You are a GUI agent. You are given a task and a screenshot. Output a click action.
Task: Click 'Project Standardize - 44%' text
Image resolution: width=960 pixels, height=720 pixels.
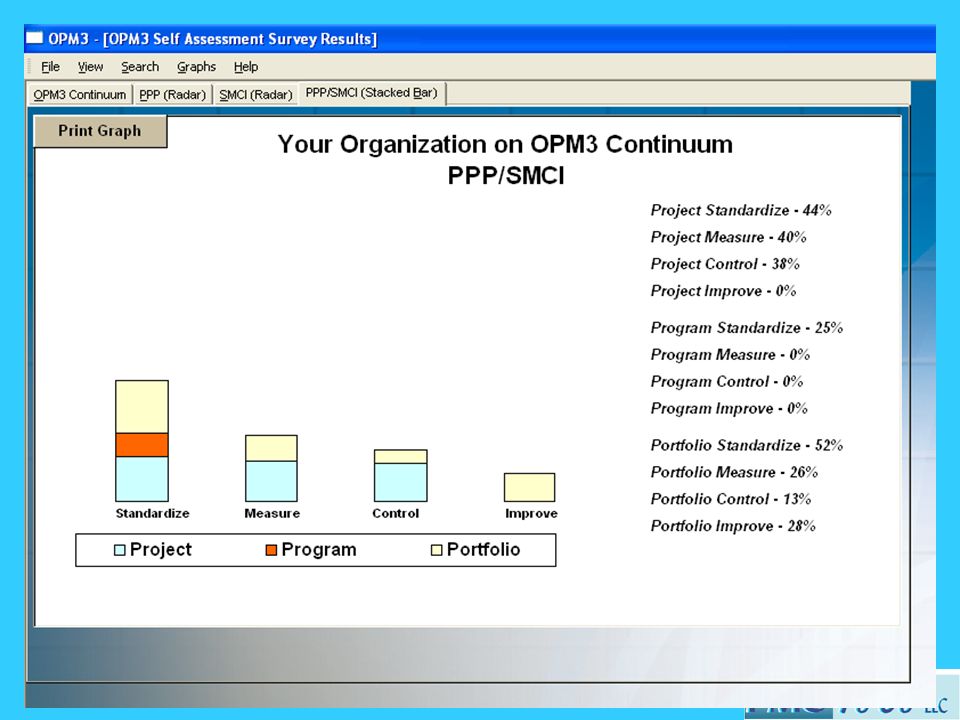click(x=741, y=211)
